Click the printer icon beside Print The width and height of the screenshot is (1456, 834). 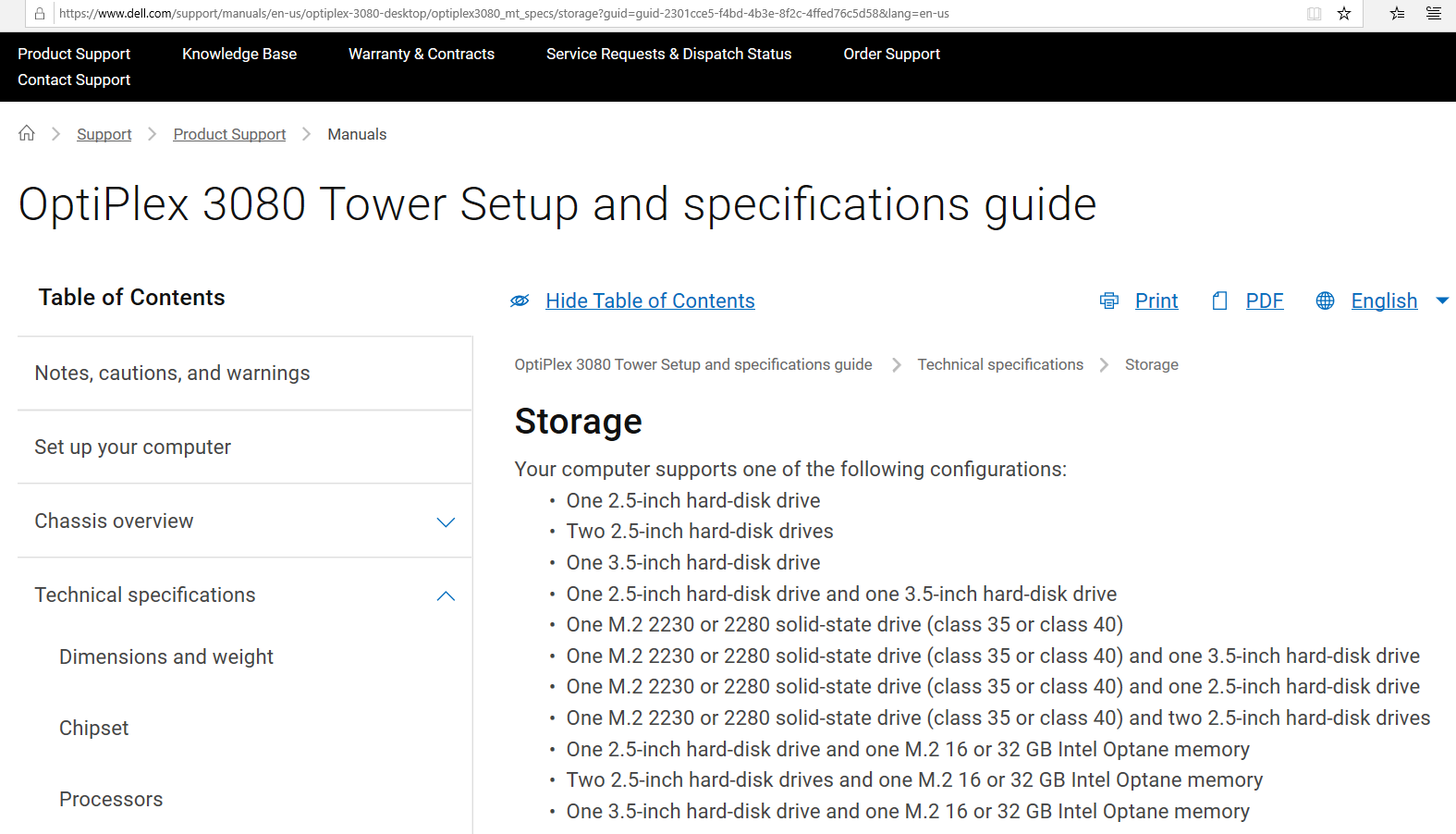click(1109, 300)
